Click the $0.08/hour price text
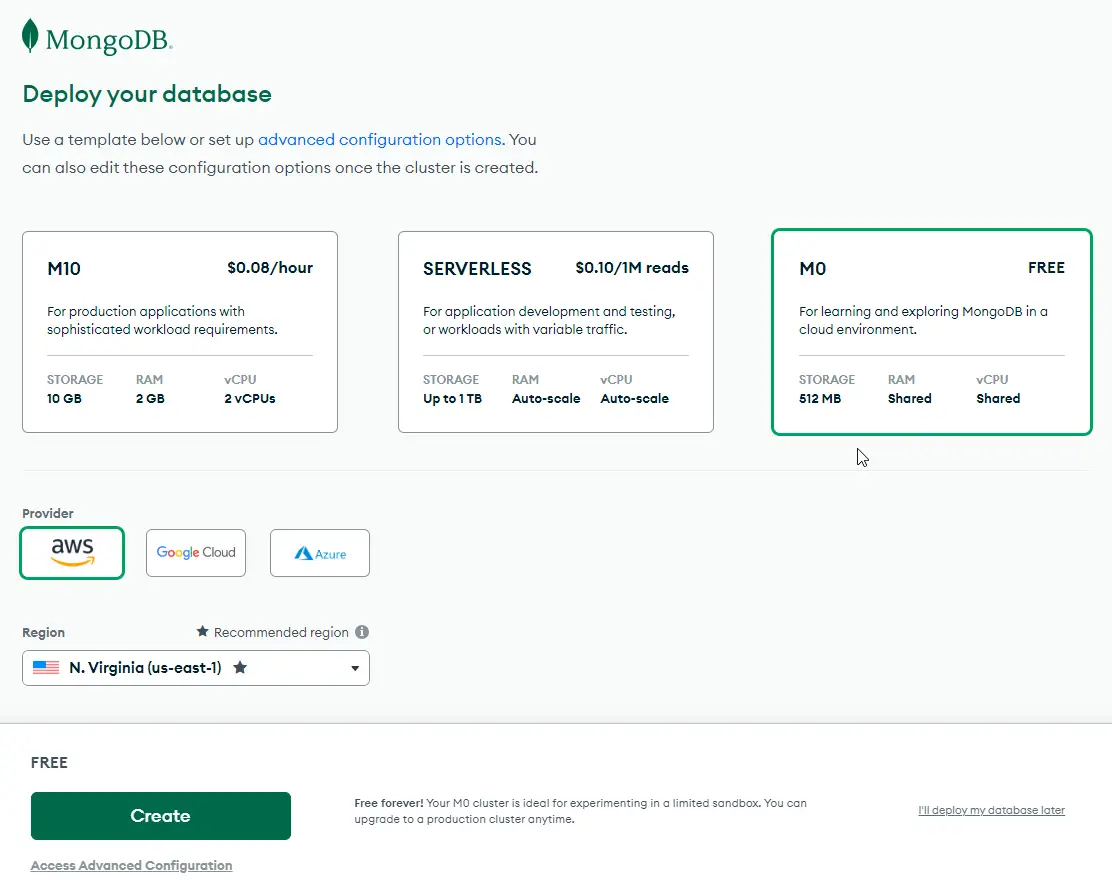This screenshot has width=1112, height=890. [x=270, y=267]
